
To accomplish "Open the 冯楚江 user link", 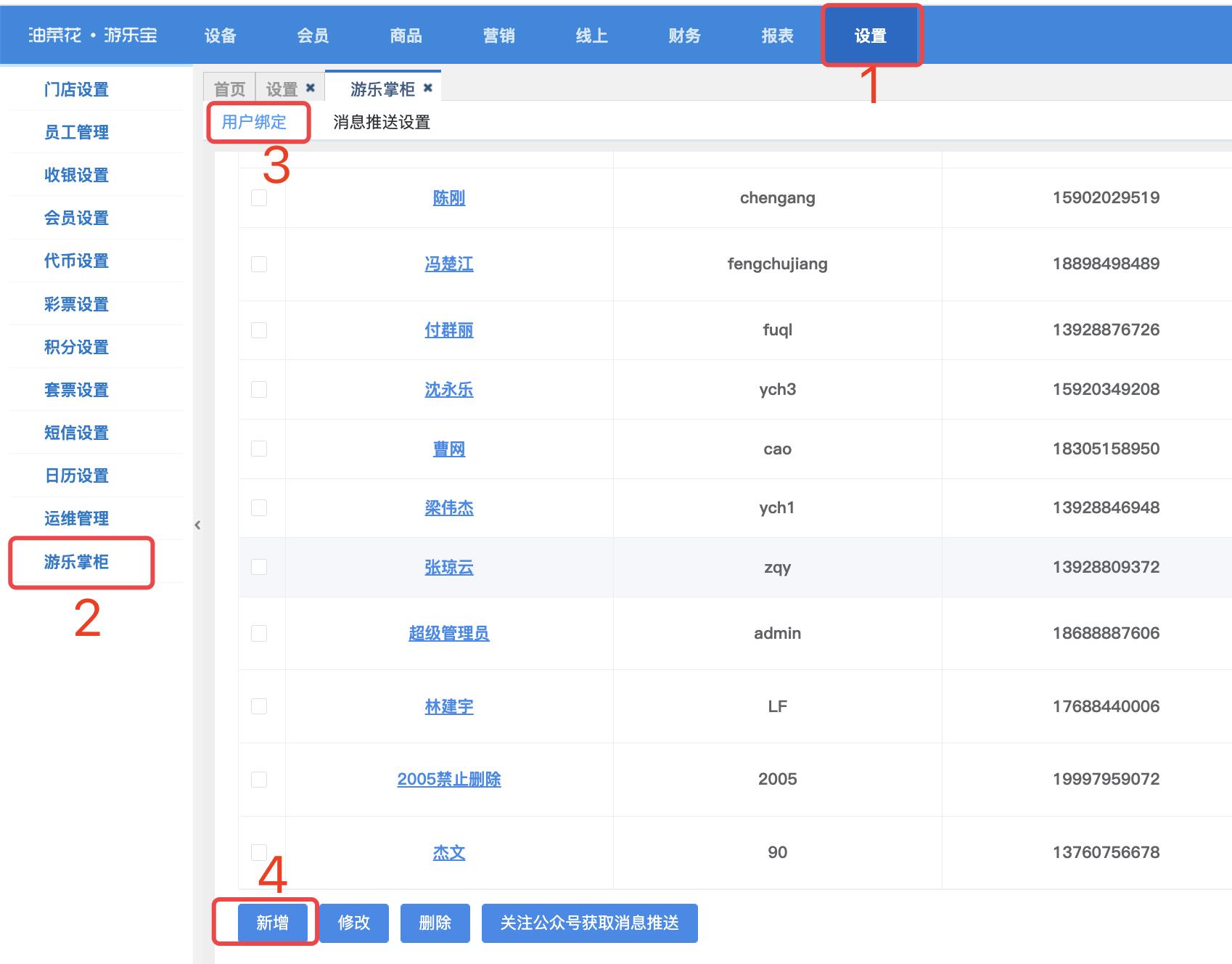I will (449, 264).
